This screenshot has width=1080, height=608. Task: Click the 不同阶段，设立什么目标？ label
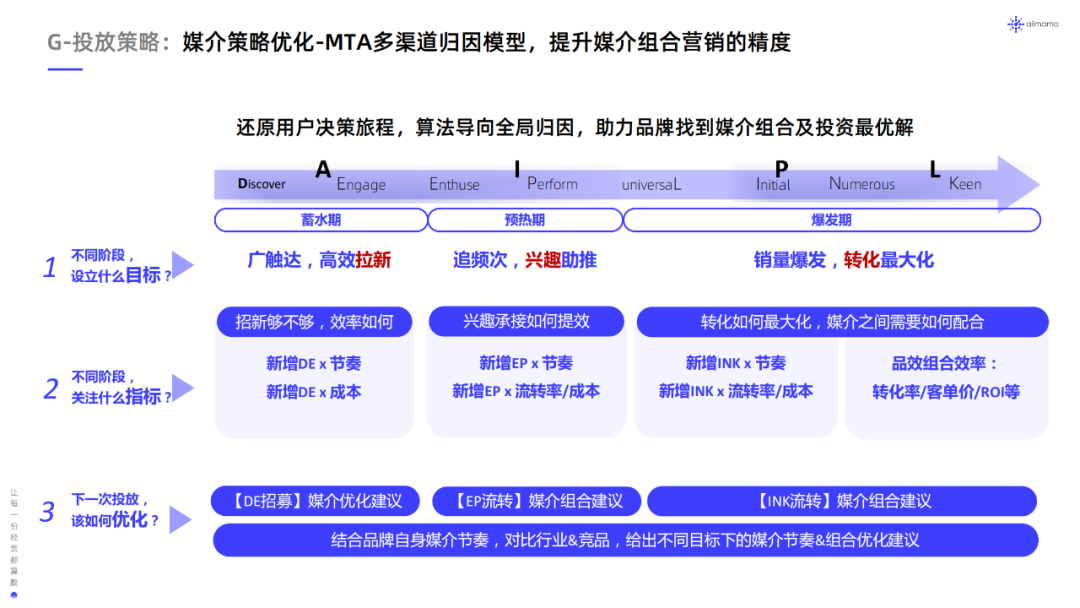[120, 266]
